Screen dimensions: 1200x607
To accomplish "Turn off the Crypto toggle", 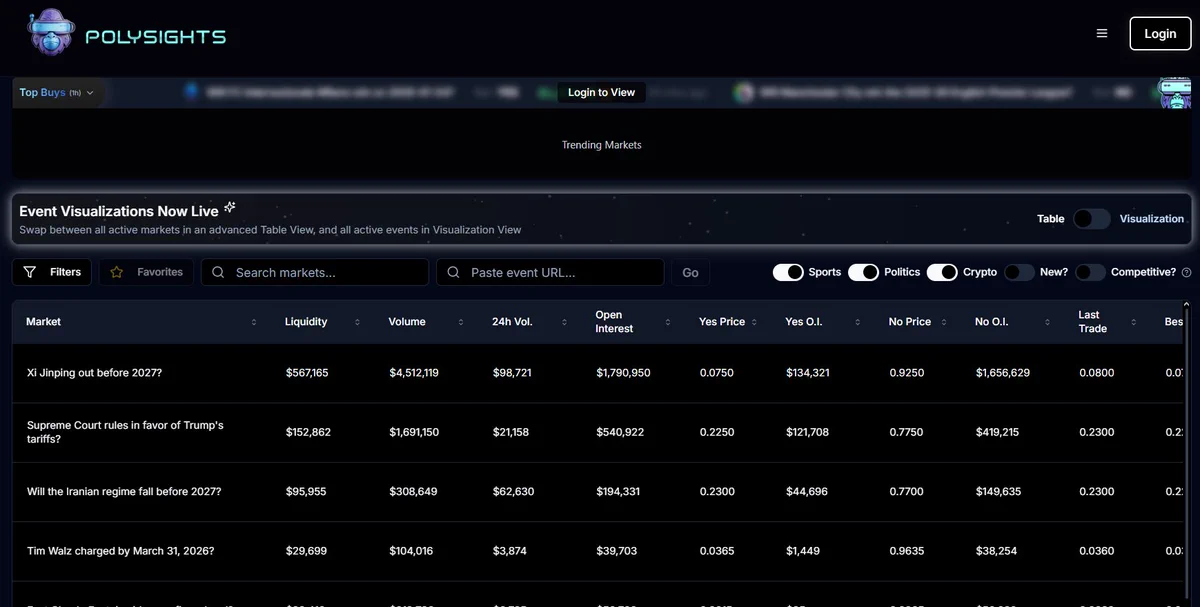I will click(942, 272).
